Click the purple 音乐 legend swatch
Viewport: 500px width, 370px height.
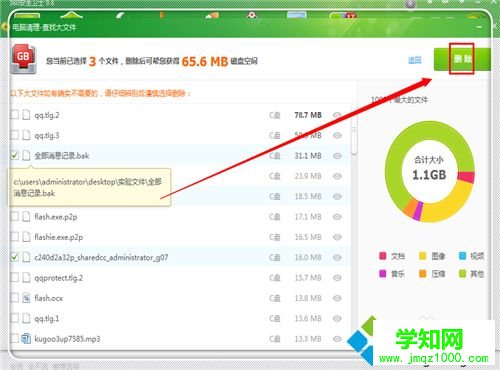[383, 274]
